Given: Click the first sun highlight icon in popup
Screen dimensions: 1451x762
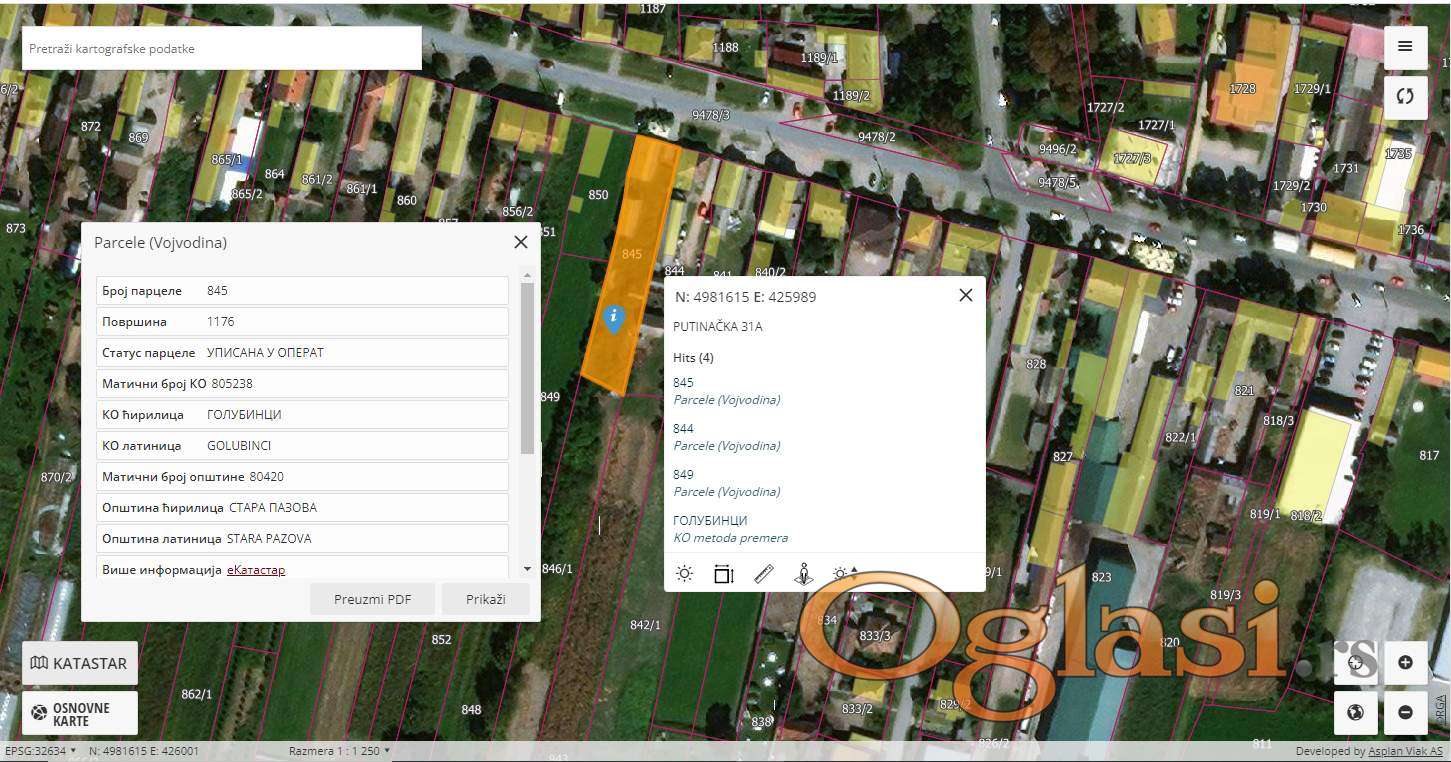Looking at the screenshot, I should click(x=684, y=574).
